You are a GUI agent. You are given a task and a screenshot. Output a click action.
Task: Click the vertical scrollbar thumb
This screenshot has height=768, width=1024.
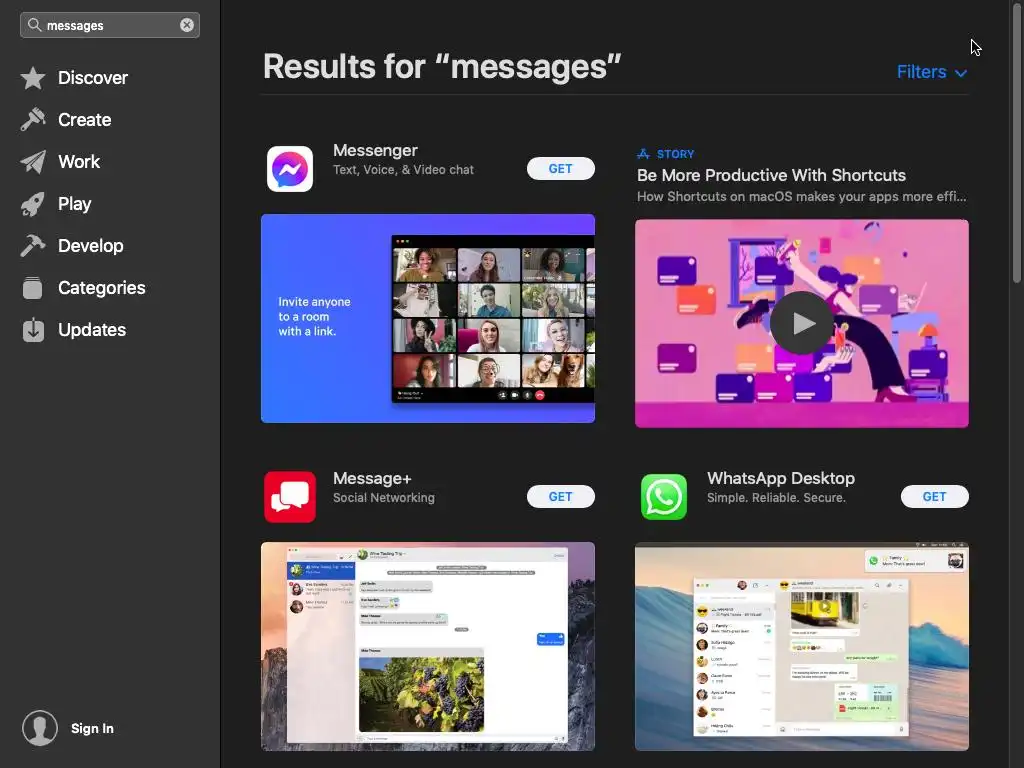[x=1016, y=144]
